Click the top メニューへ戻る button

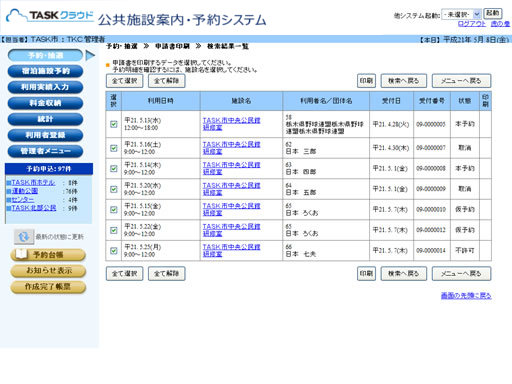[x=462, y=81]
